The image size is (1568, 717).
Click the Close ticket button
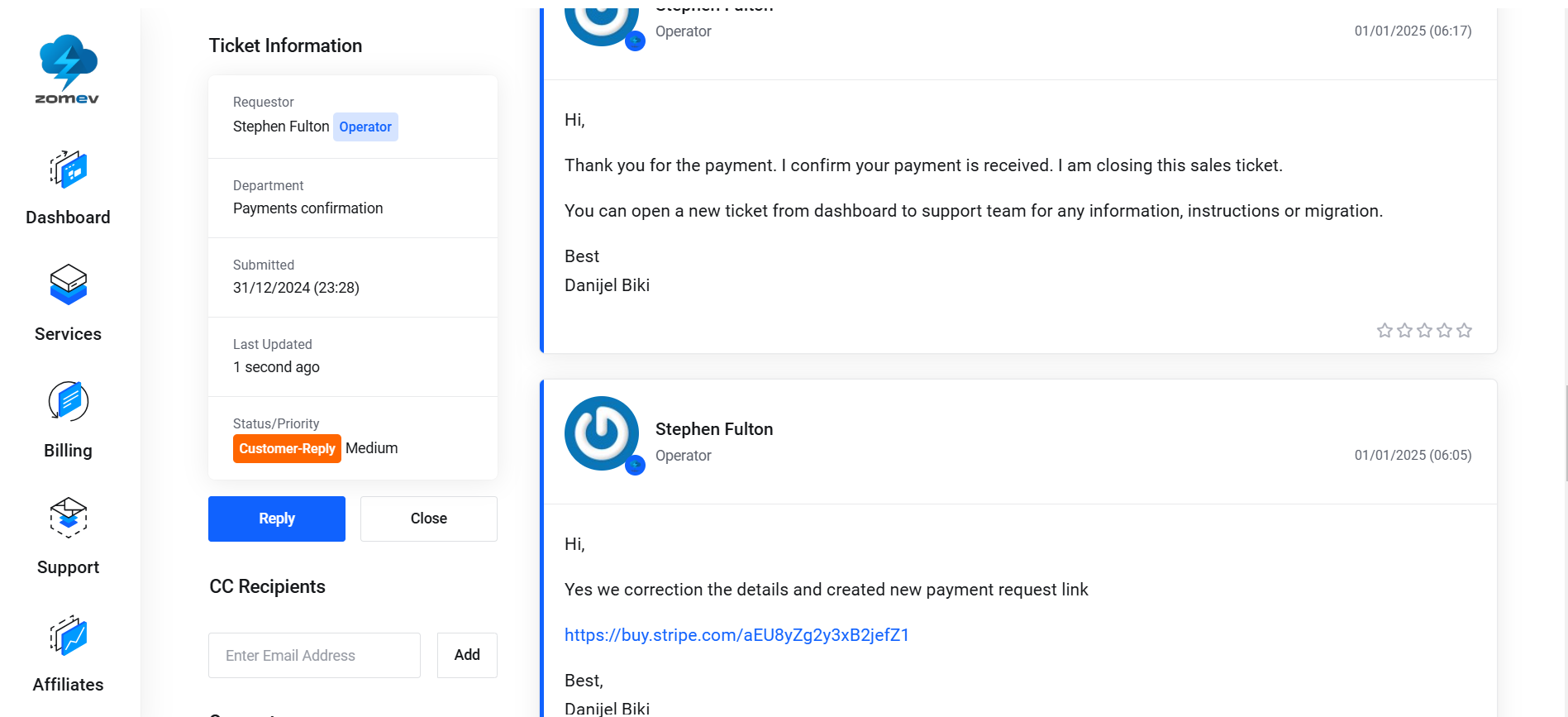coord(429,519)
